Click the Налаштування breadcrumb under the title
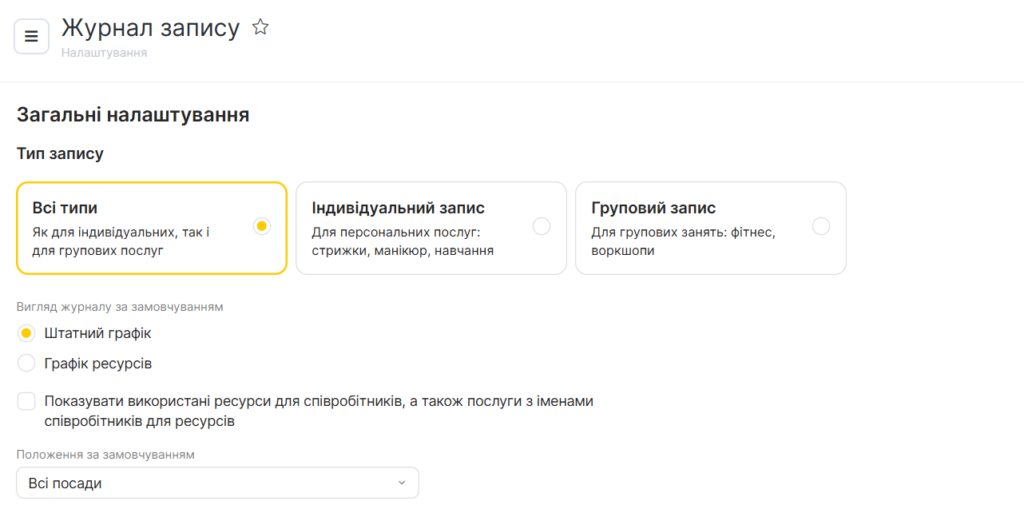 click(x=104, y=53)
